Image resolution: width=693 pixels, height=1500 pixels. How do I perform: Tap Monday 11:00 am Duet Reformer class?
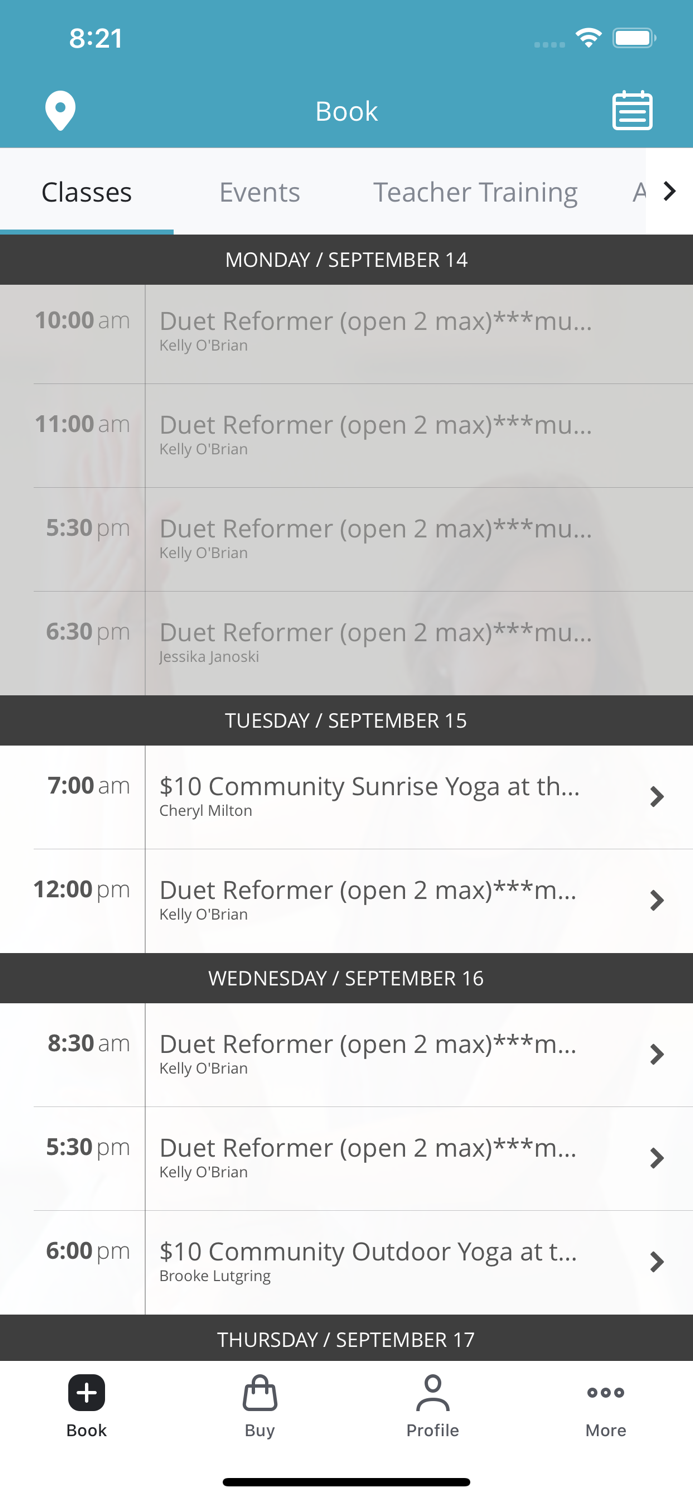pos(375,435)
